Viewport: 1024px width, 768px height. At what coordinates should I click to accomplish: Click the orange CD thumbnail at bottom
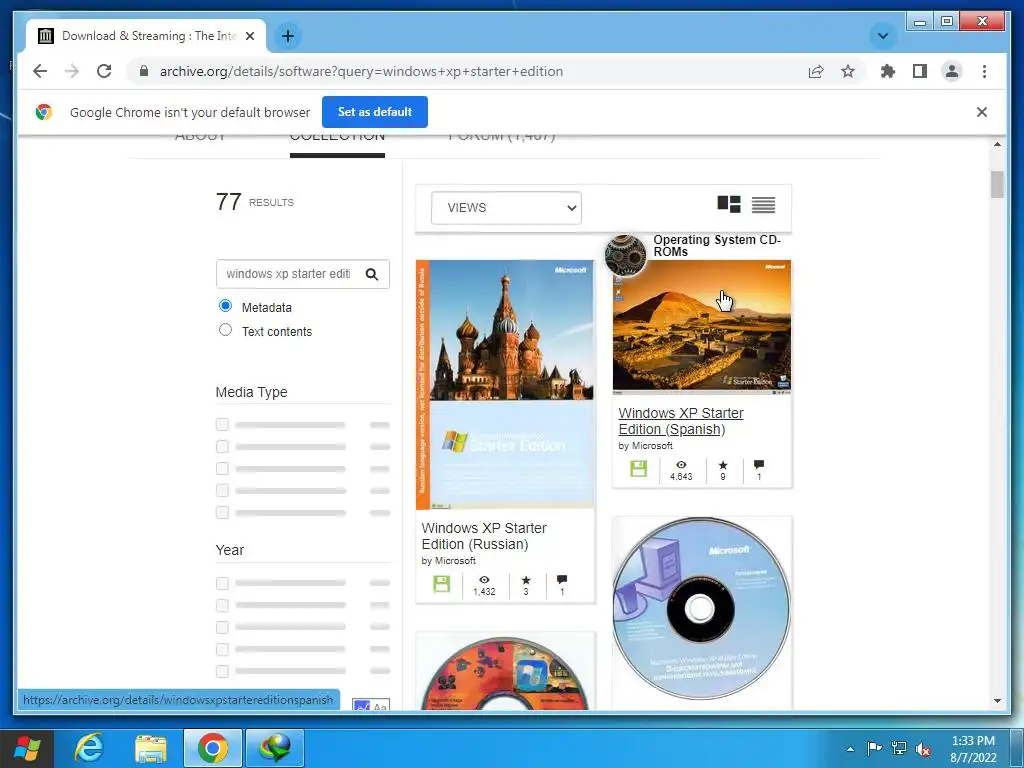click(505, 673)
